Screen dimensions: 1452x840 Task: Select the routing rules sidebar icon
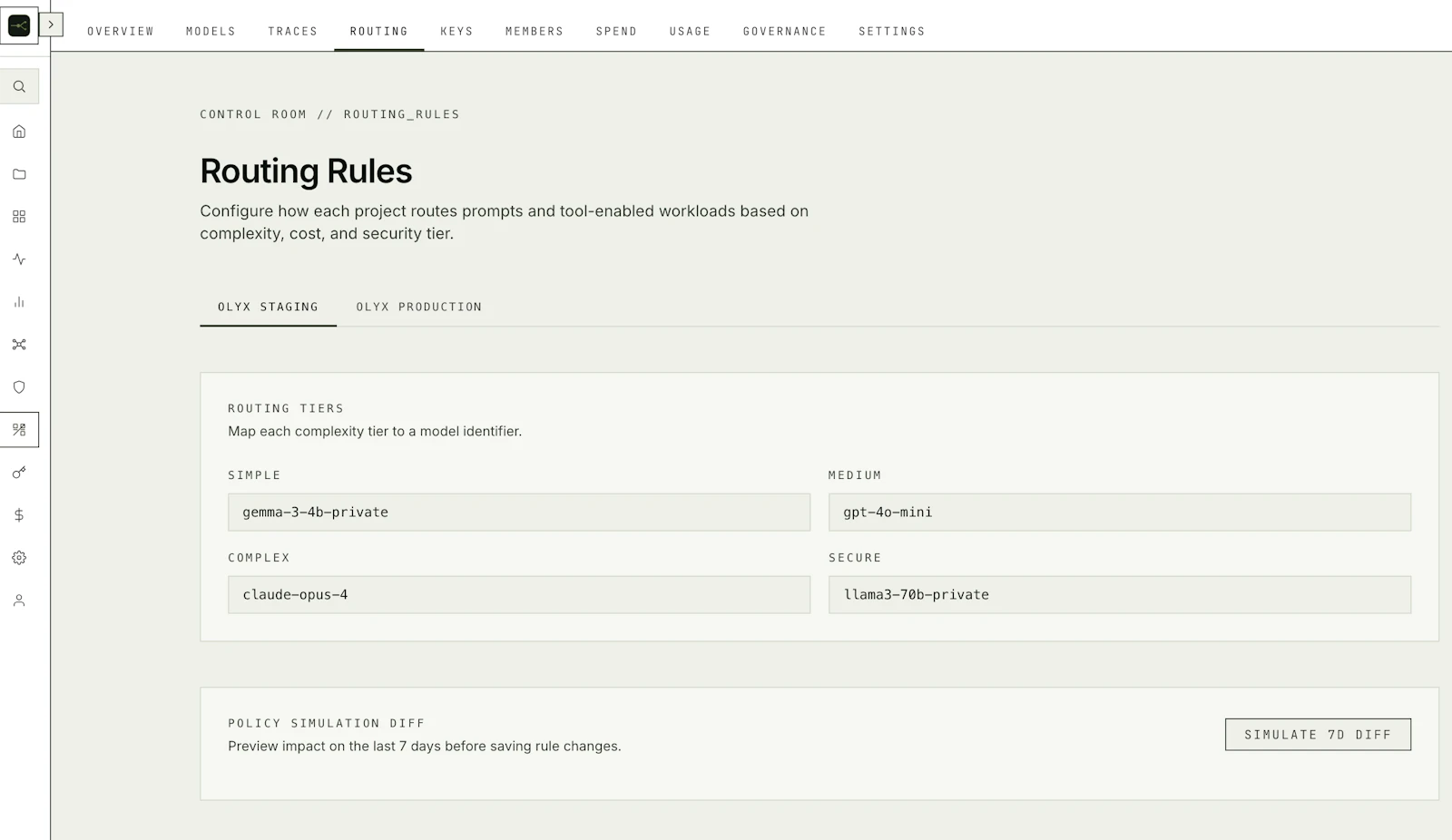[19, 430]
